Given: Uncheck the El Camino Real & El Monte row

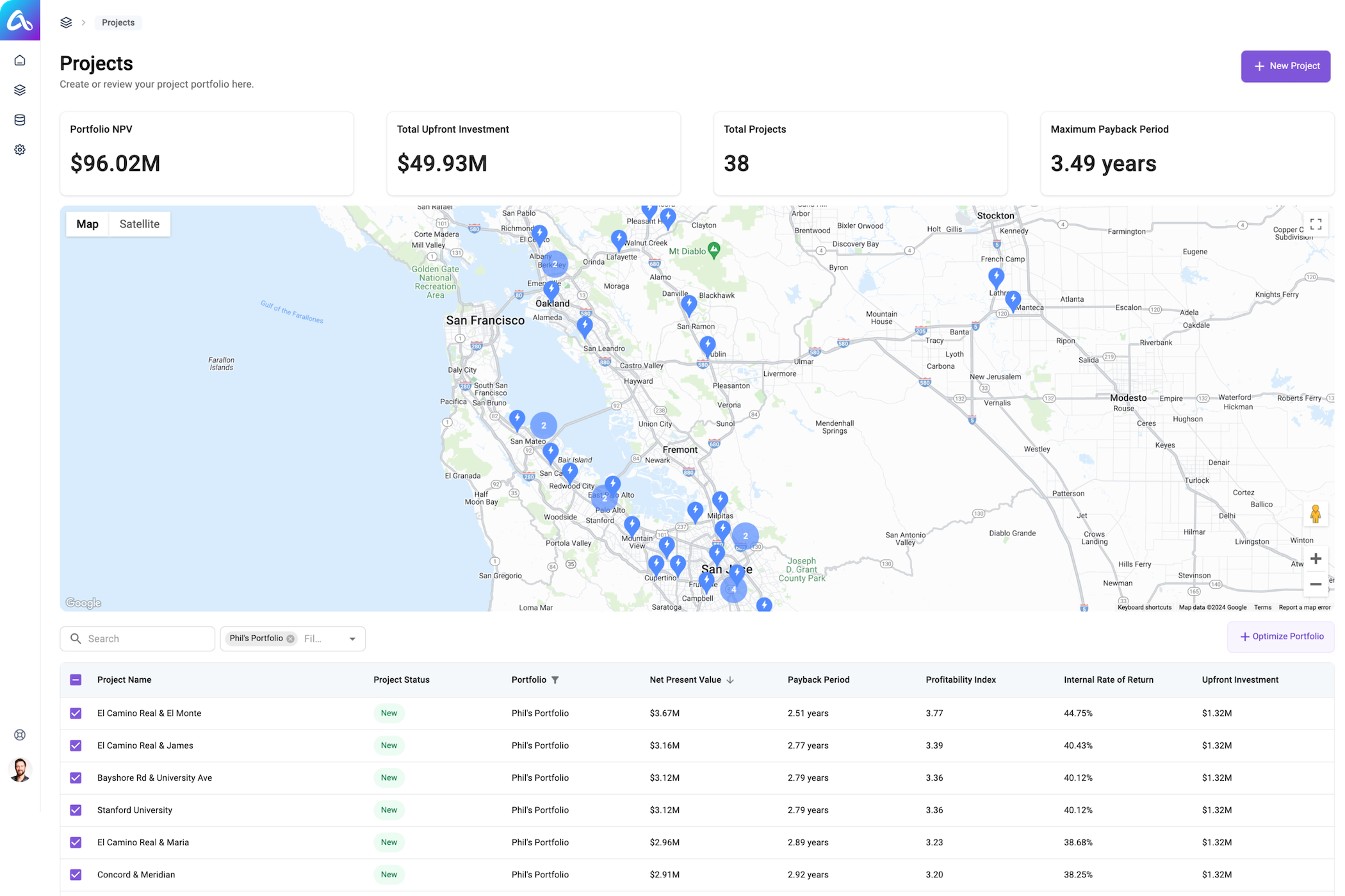Looking at the screenshot, I should [76, 713].
